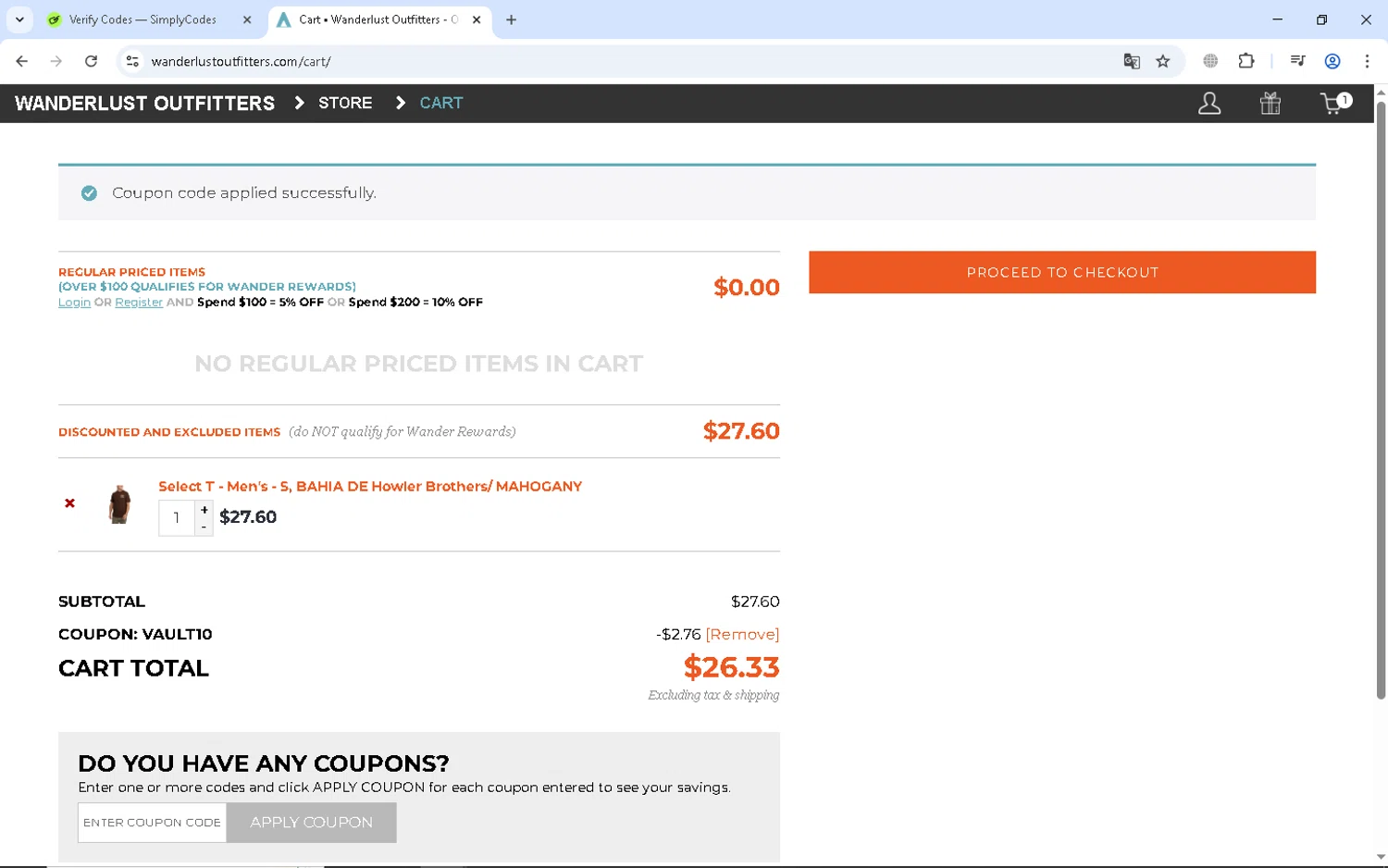The width and height of the screenshot is (1388, 868).
Task: Open the browser extensions puzzle icon
Action: 1246,61
